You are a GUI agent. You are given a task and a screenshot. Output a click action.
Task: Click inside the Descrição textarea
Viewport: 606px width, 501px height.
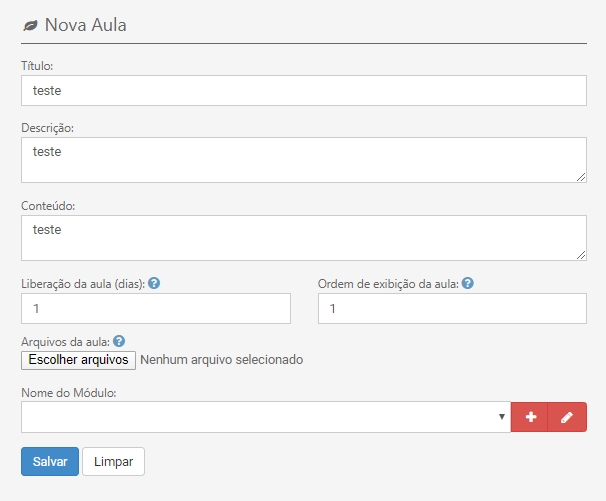pyautogui.click(x=303, y=160)
